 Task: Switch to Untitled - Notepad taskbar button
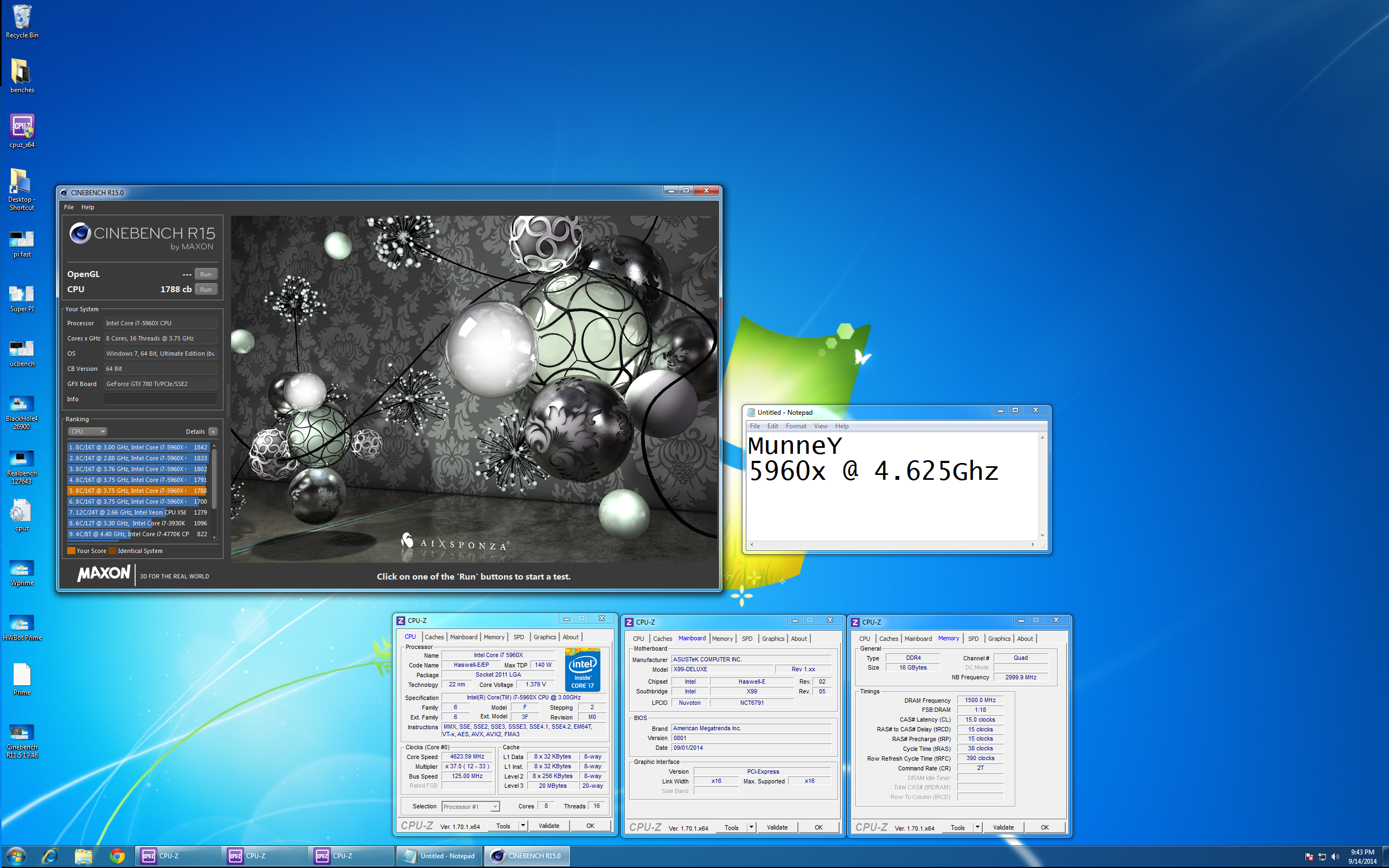click(x=440, y=856)
